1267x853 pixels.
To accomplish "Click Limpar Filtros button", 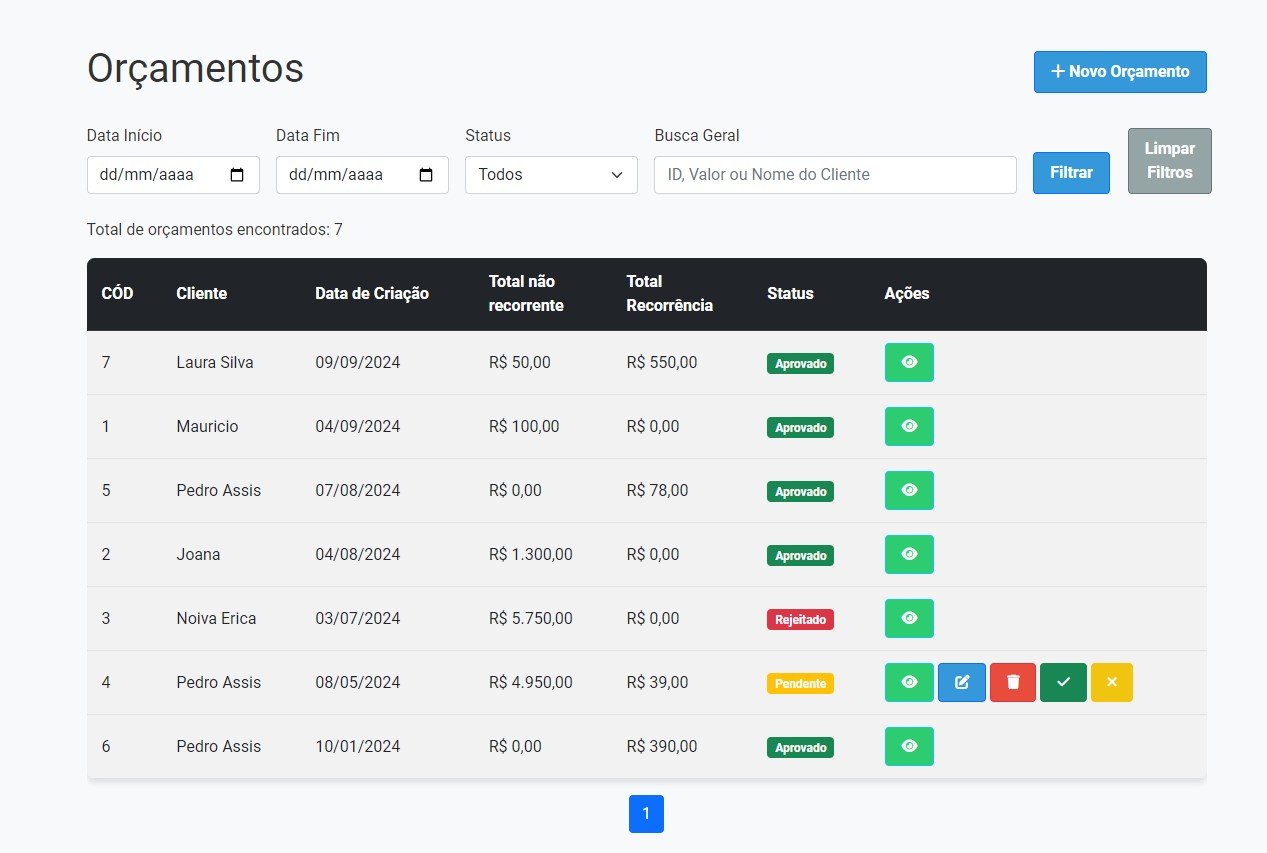I will point(1169,161).
